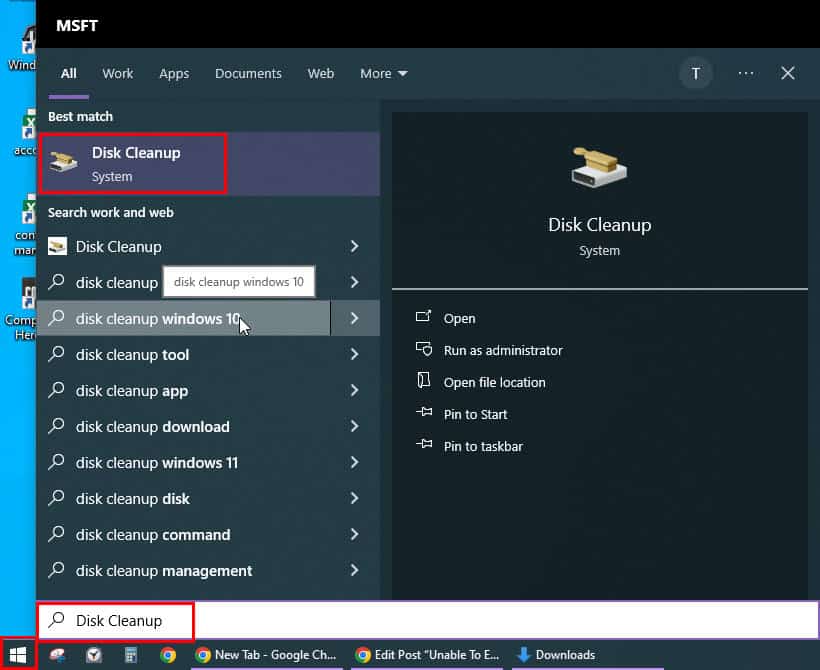The width and height of the screenshot is (820, 670).
Task: Select the disk cleanup disk suggestion text
Action: pyautogui.click(x=133, y=499)
